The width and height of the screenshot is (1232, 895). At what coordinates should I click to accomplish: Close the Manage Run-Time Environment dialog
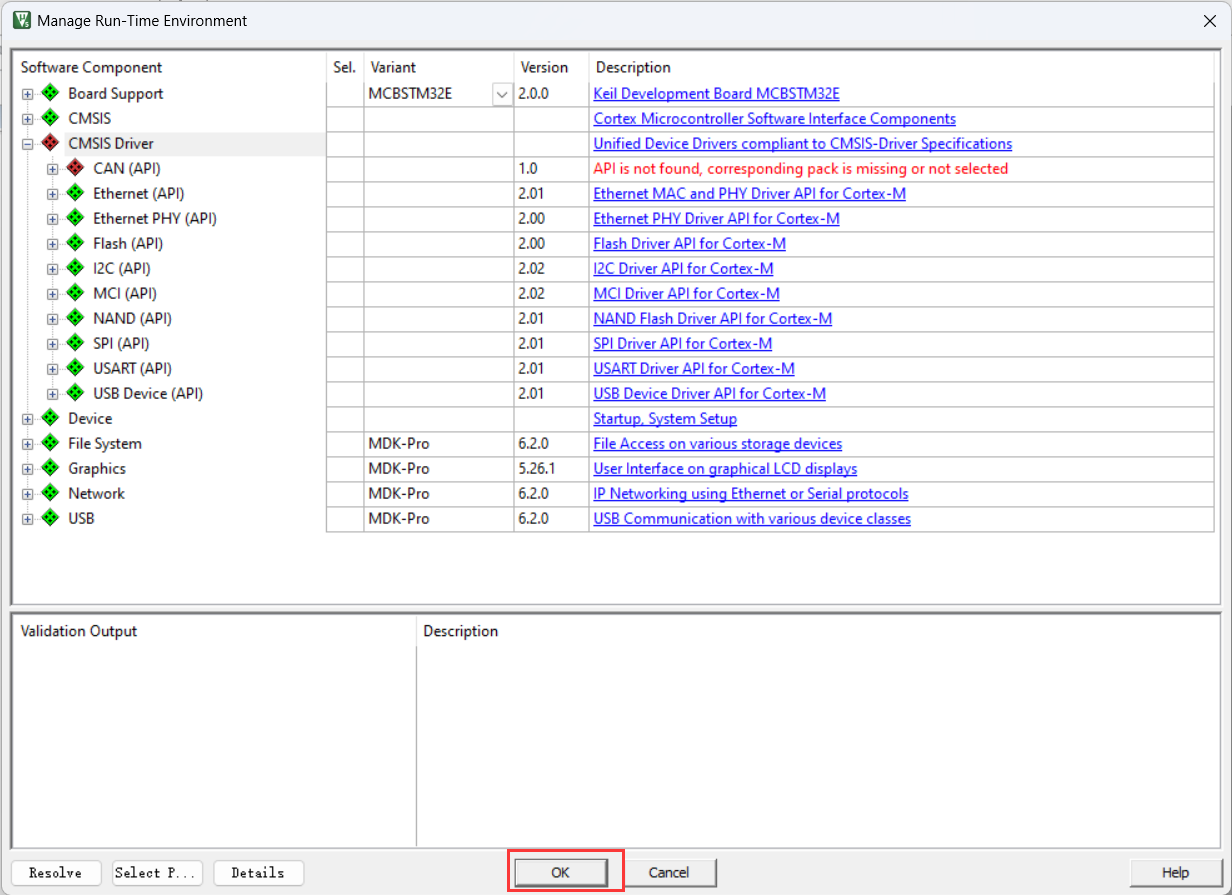tap(1212, 20)
